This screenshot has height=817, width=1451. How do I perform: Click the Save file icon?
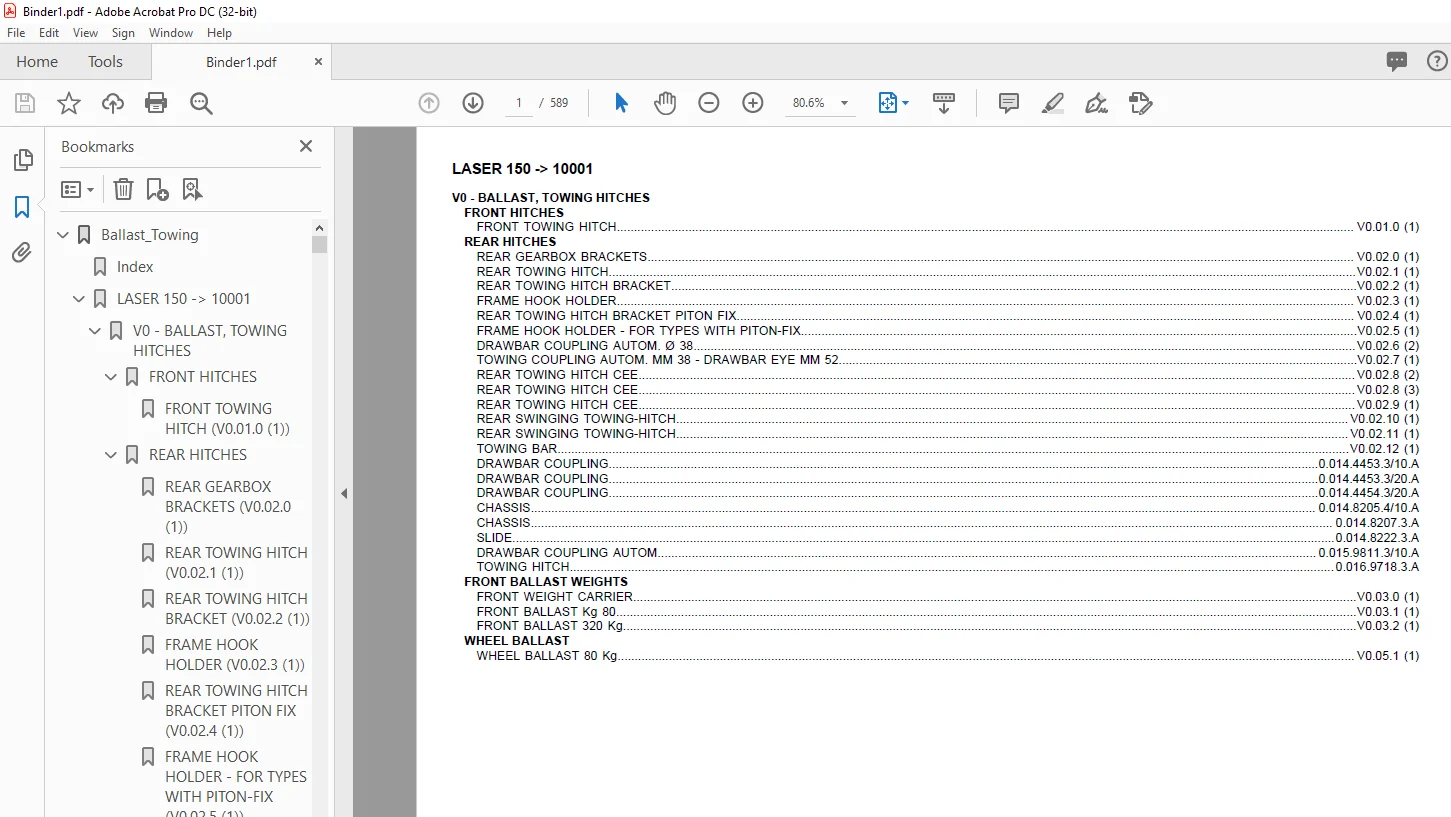pos(25,103)
